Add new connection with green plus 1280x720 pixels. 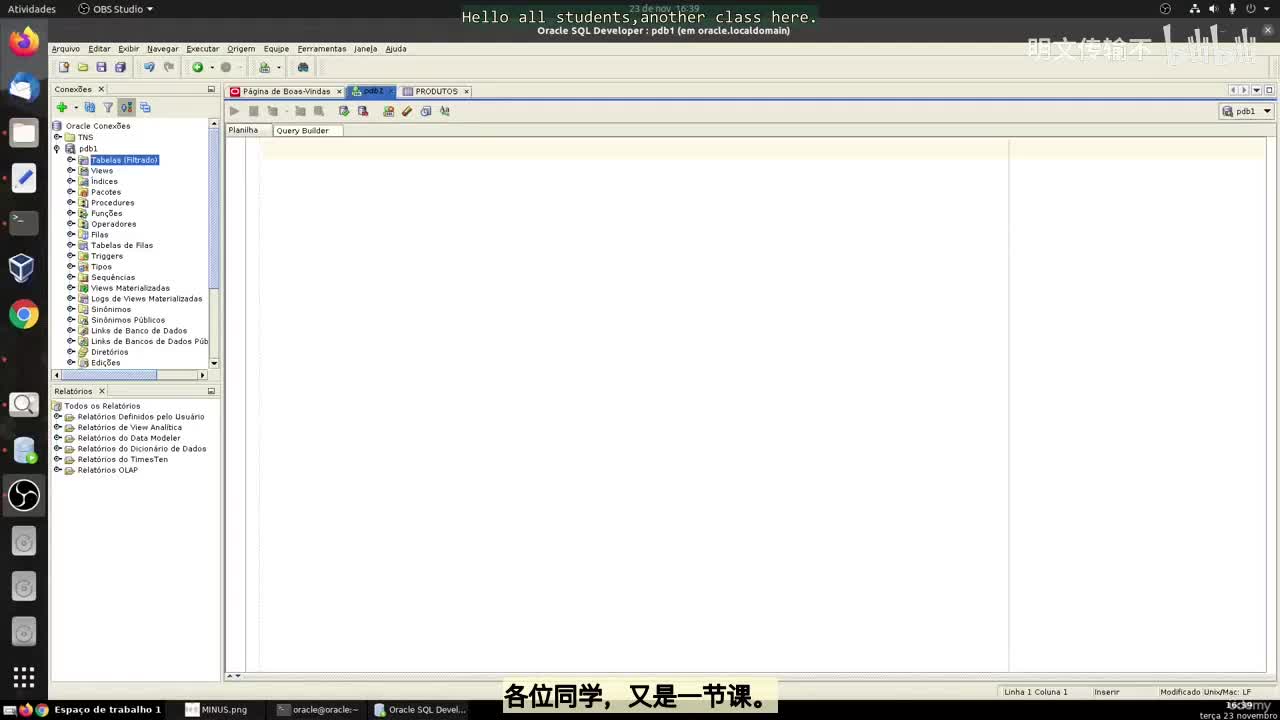62,107
